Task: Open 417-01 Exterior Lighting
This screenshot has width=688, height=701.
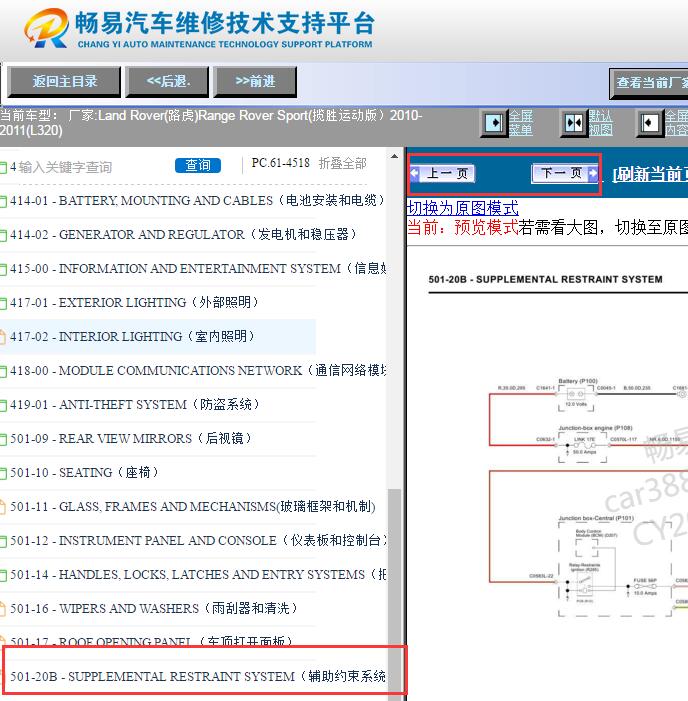Action: point(134,302)
